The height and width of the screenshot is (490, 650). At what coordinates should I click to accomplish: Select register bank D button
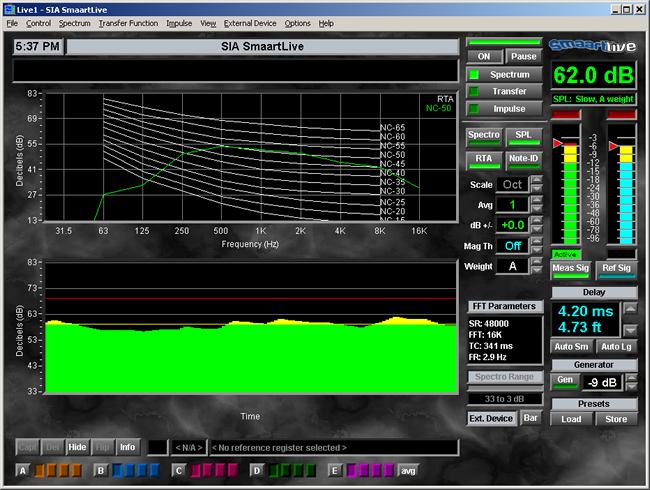click(x=257, y=471)
